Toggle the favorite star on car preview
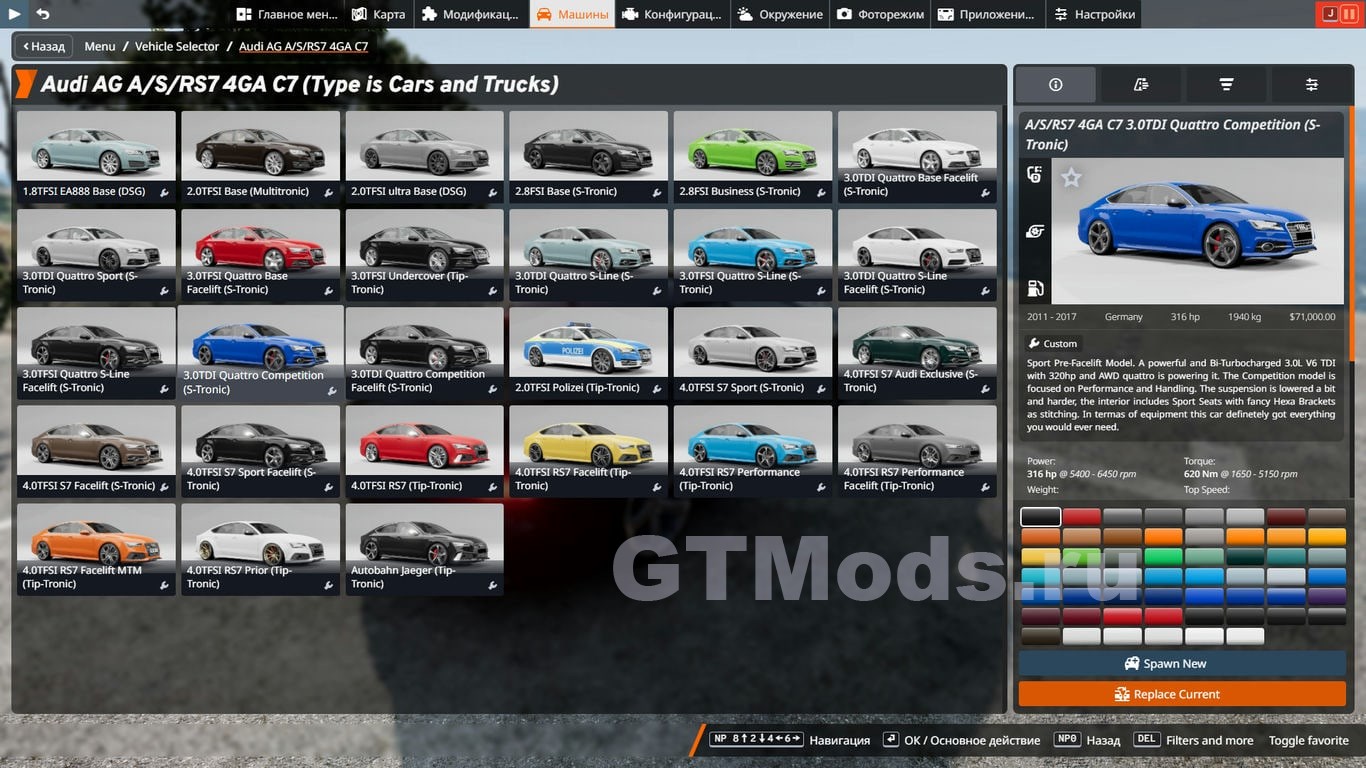This screenshot has width=1366, height=768. coord(1071,178)
